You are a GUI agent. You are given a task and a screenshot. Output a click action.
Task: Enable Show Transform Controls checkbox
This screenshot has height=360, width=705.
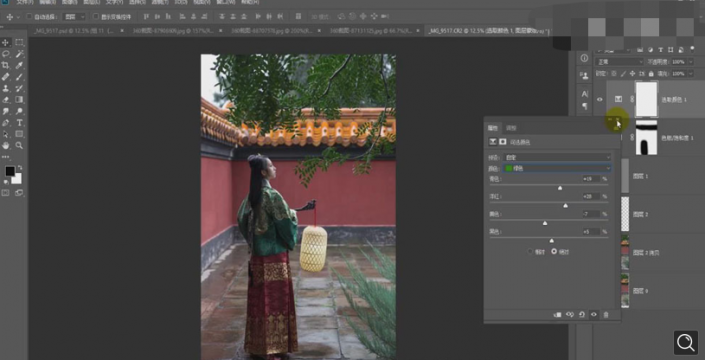[95, 17]
